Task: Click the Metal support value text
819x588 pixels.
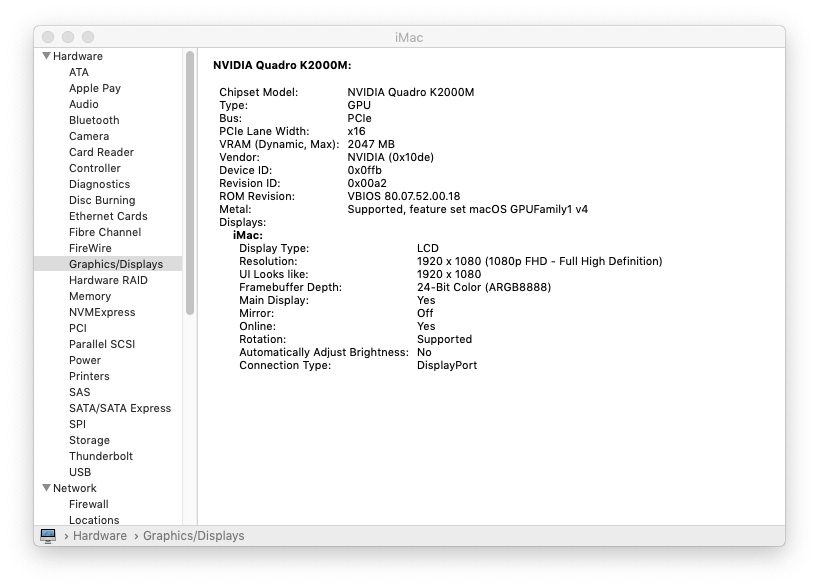Action: click(x=467, y=210)
